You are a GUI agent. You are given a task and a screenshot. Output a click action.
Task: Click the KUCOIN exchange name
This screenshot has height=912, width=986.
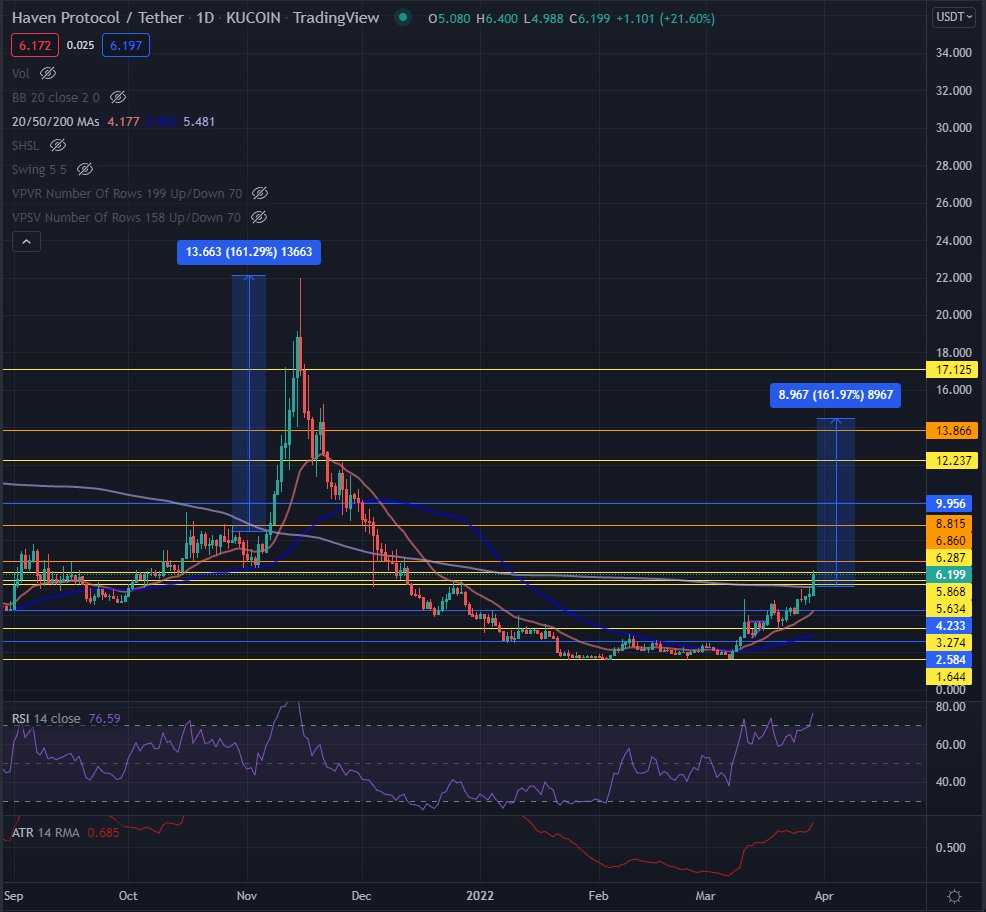253,17
